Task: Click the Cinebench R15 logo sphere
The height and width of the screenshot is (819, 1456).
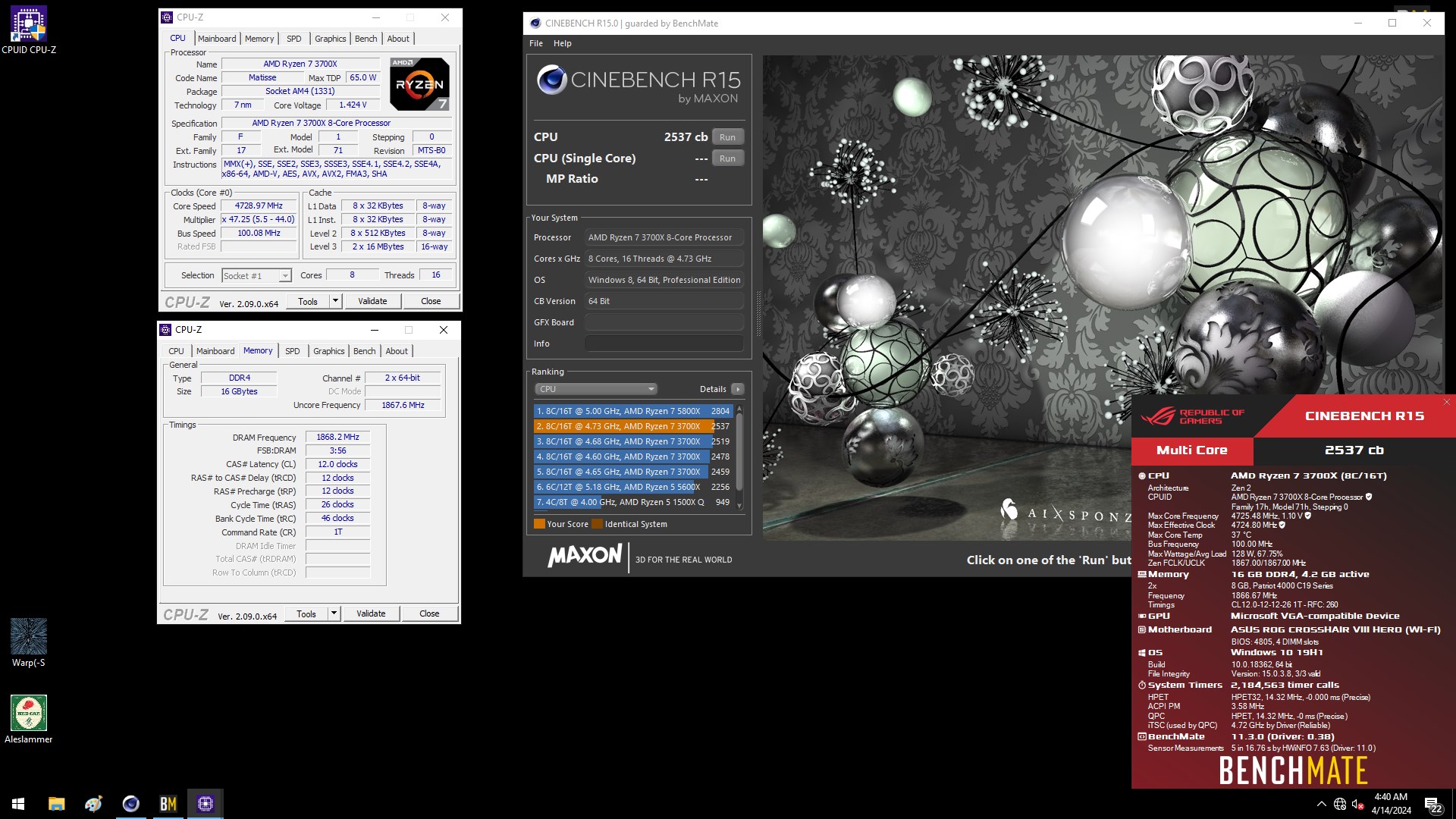Action: point(551,80)
